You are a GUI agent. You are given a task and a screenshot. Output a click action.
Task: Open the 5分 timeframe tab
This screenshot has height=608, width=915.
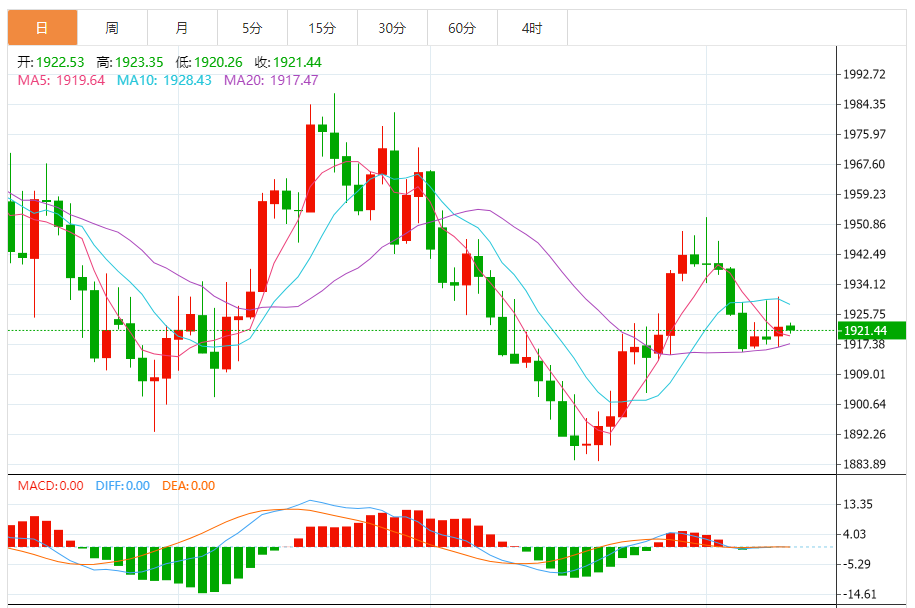pyautogui.click(x=252, y=27)
